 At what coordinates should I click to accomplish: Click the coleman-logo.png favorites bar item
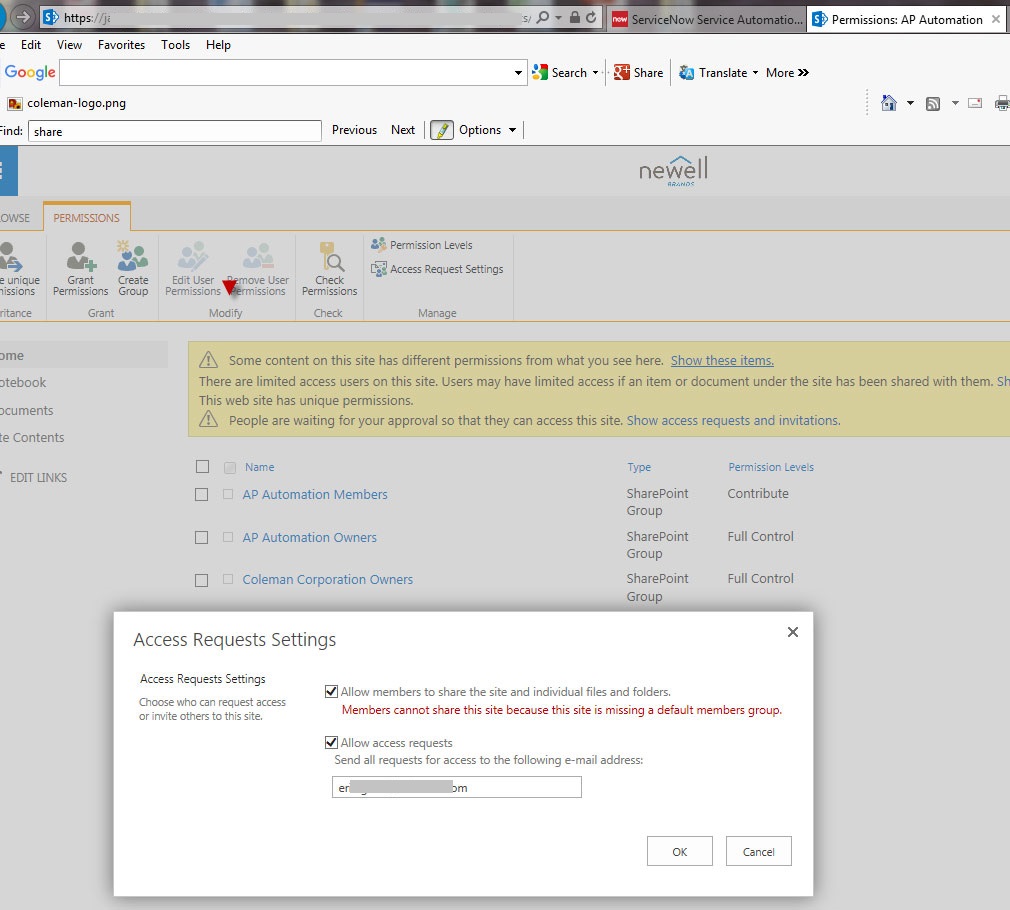[67, 103]
